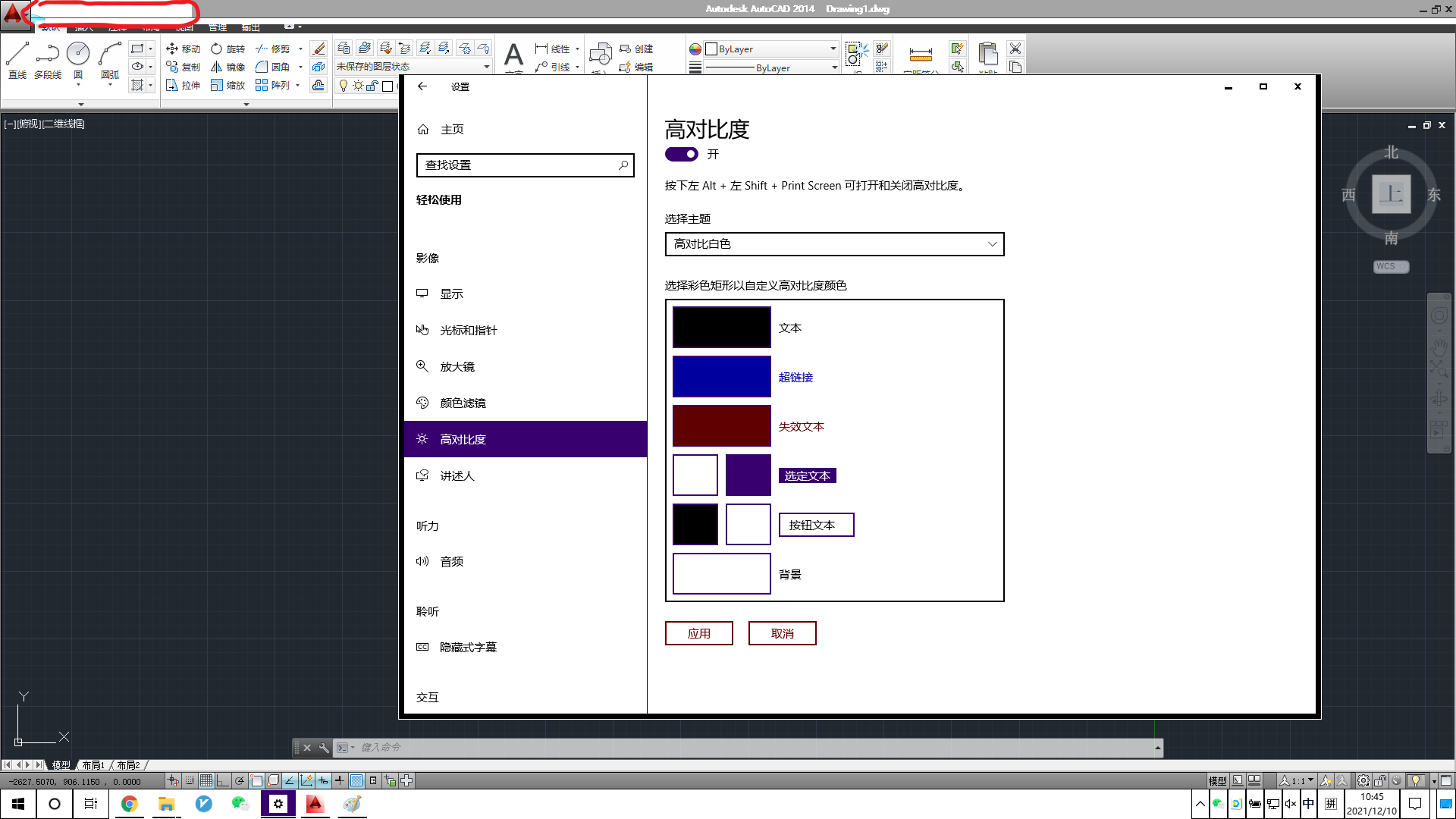Switch to the 布局1 layout tab
Screen dimensions: 1456x819
click(x=92, y=765)
